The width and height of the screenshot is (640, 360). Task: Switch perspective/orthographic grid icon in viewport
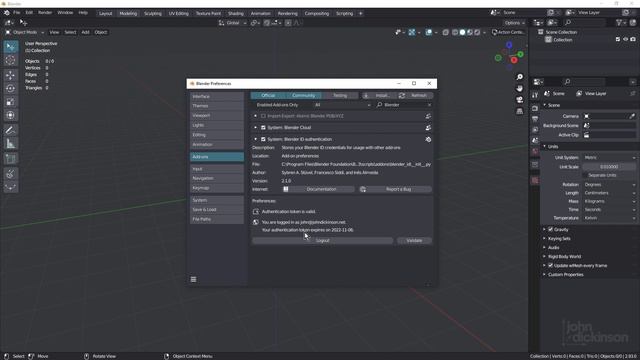click(520, 111)
